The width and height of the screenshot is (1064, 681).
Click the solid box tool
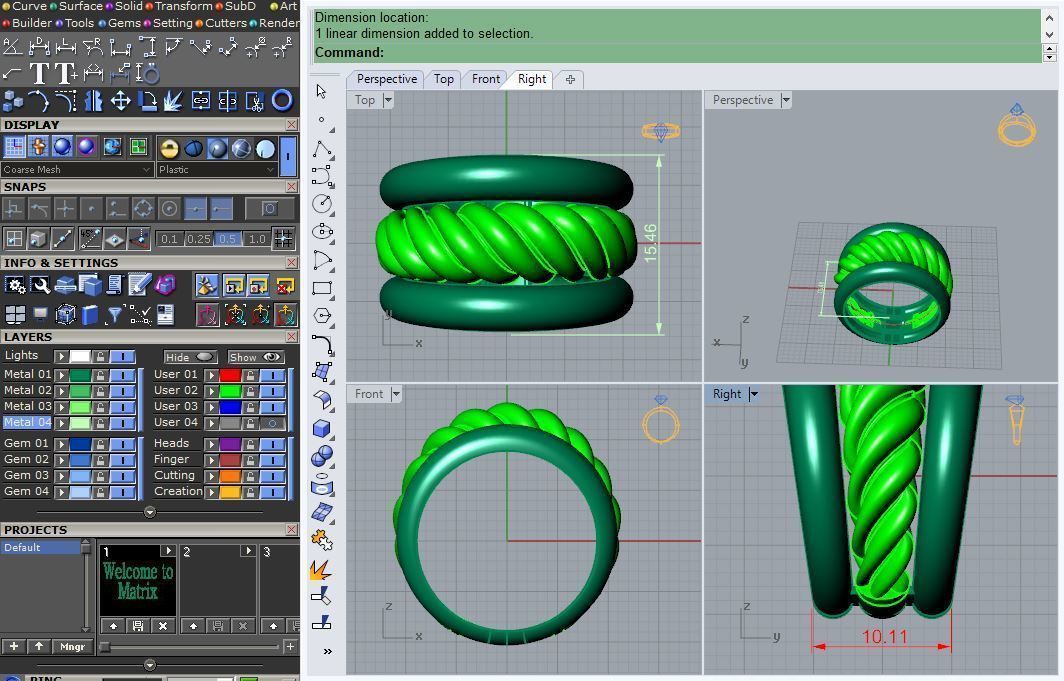pos(322,428)
